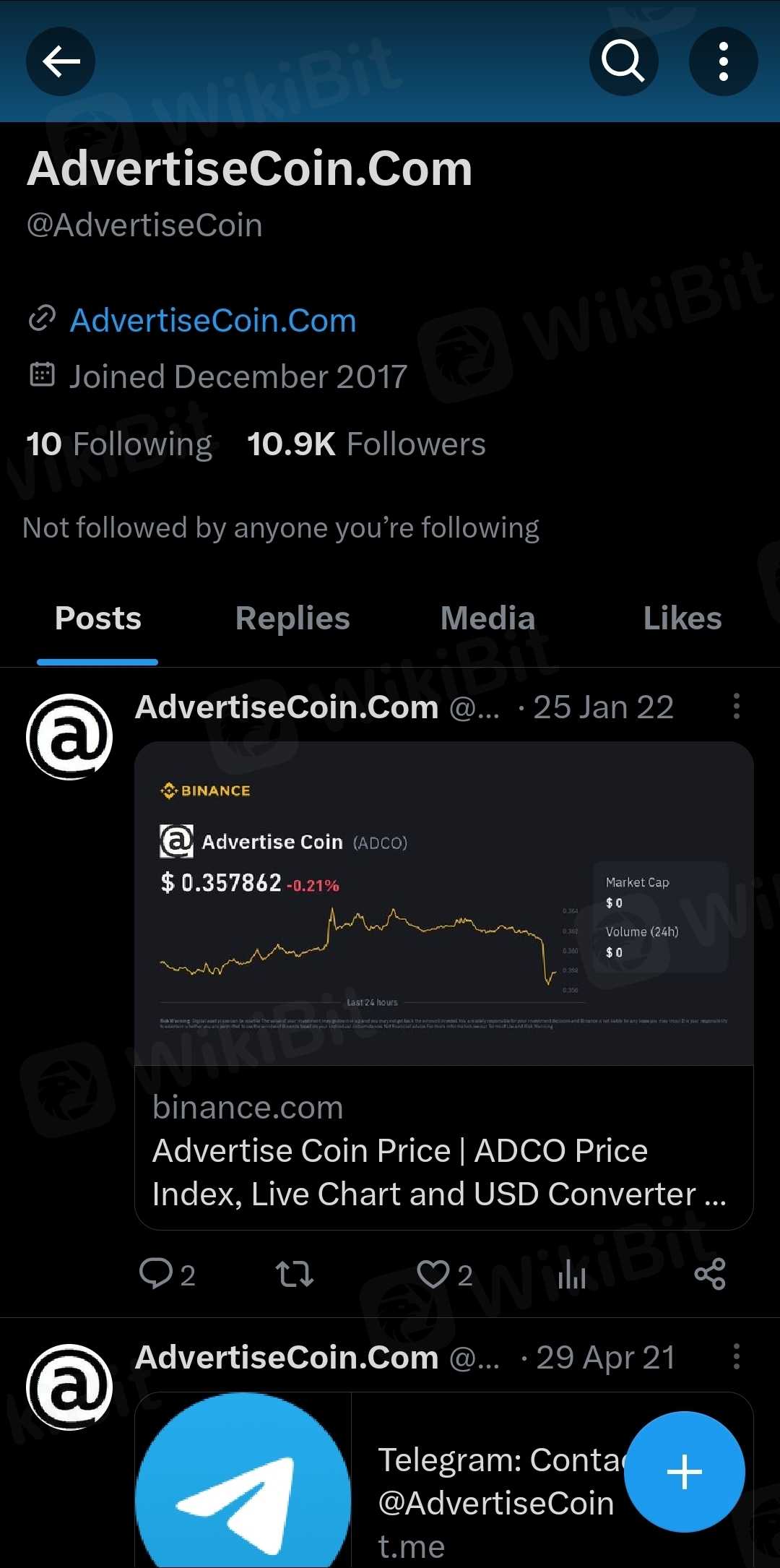Viewport: 780px width, 1568px height.
Task: View analytics for the ADCO post
Action: click(x=571, y=1274)
